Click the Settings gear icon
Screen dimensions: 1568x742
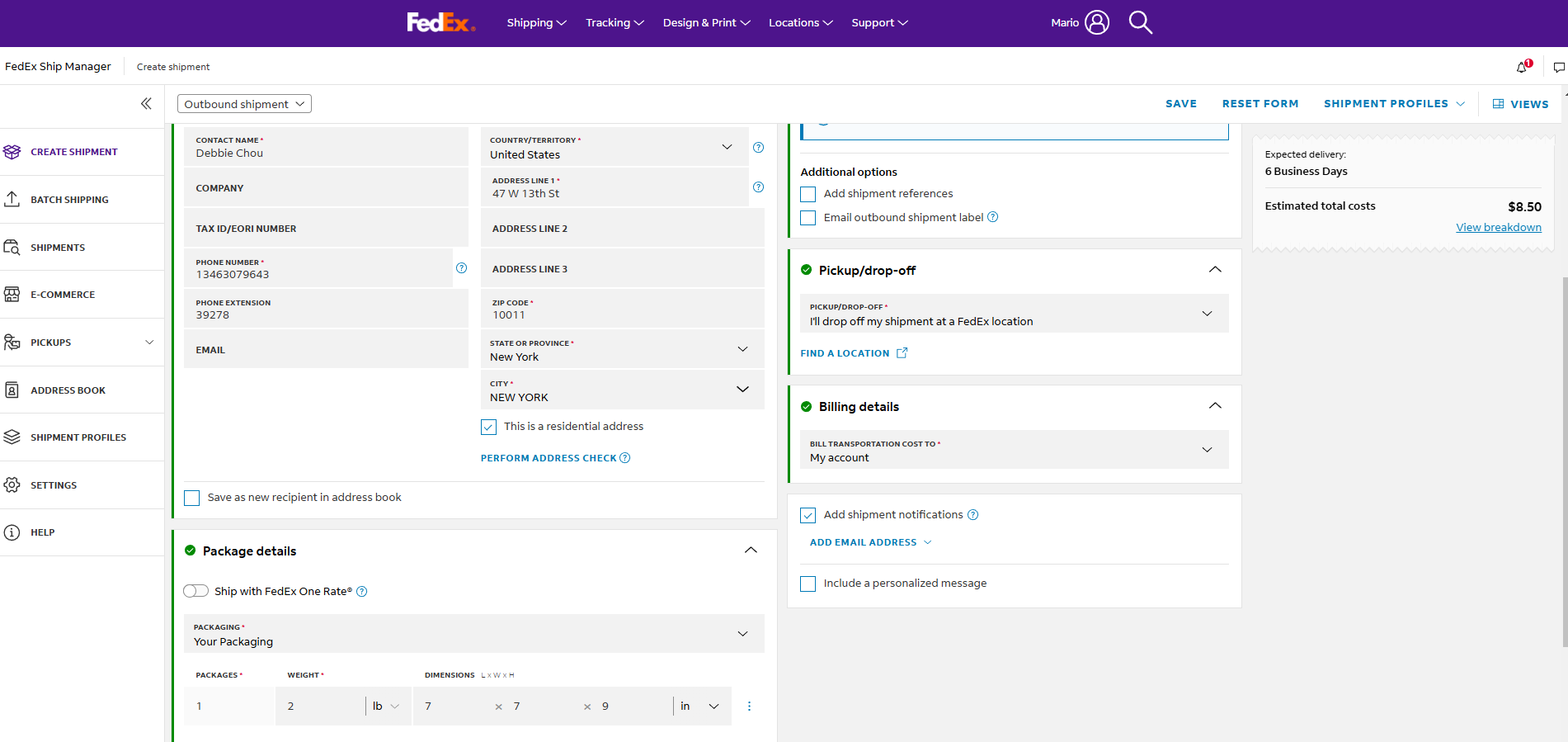click(12, 484)
